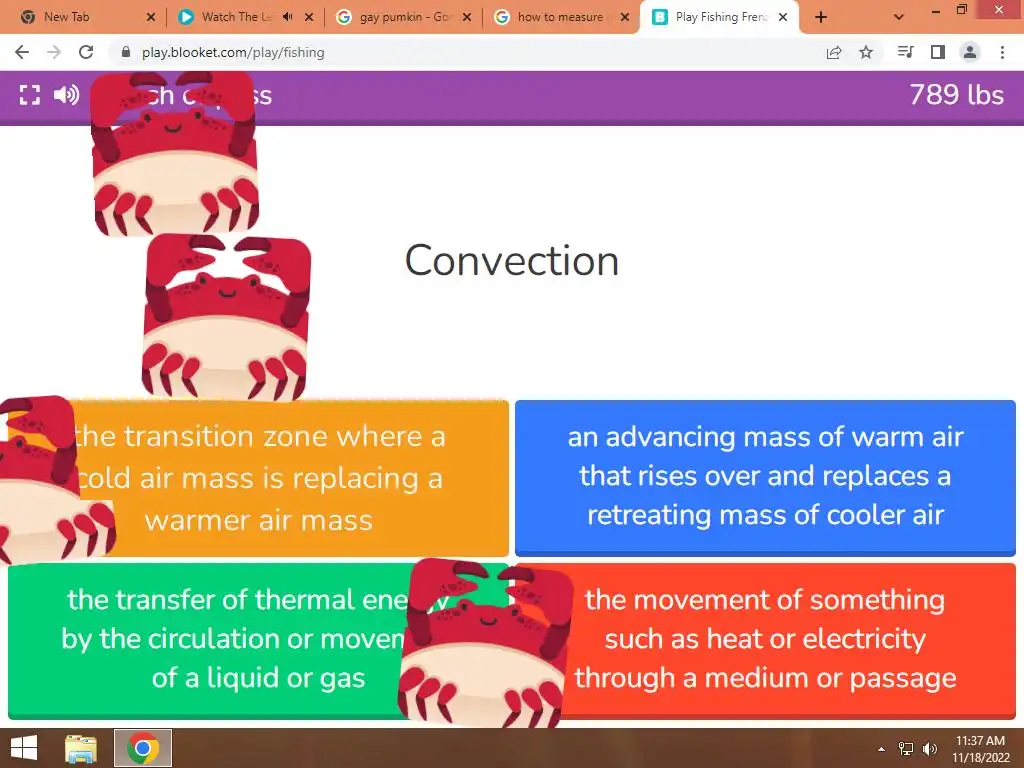
Task: Reload the Blooket page
Action: click(86, 52)
